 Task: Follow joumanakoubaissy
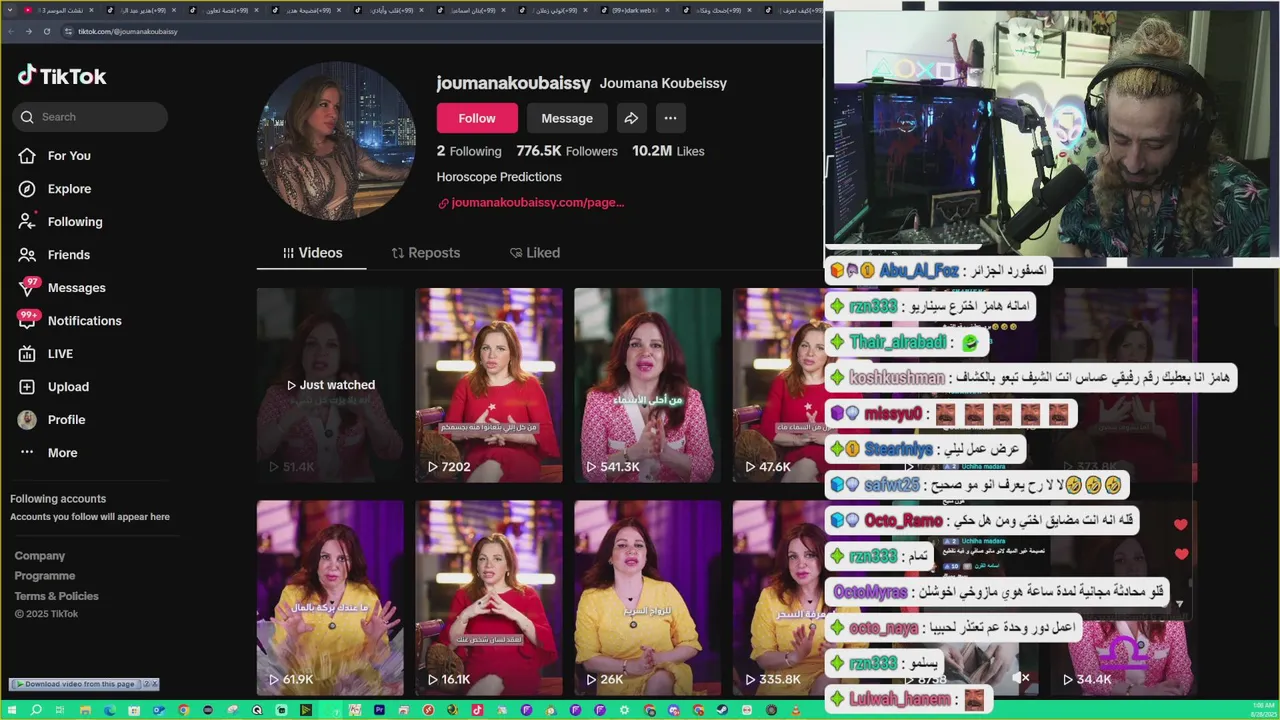click(477, 118)
